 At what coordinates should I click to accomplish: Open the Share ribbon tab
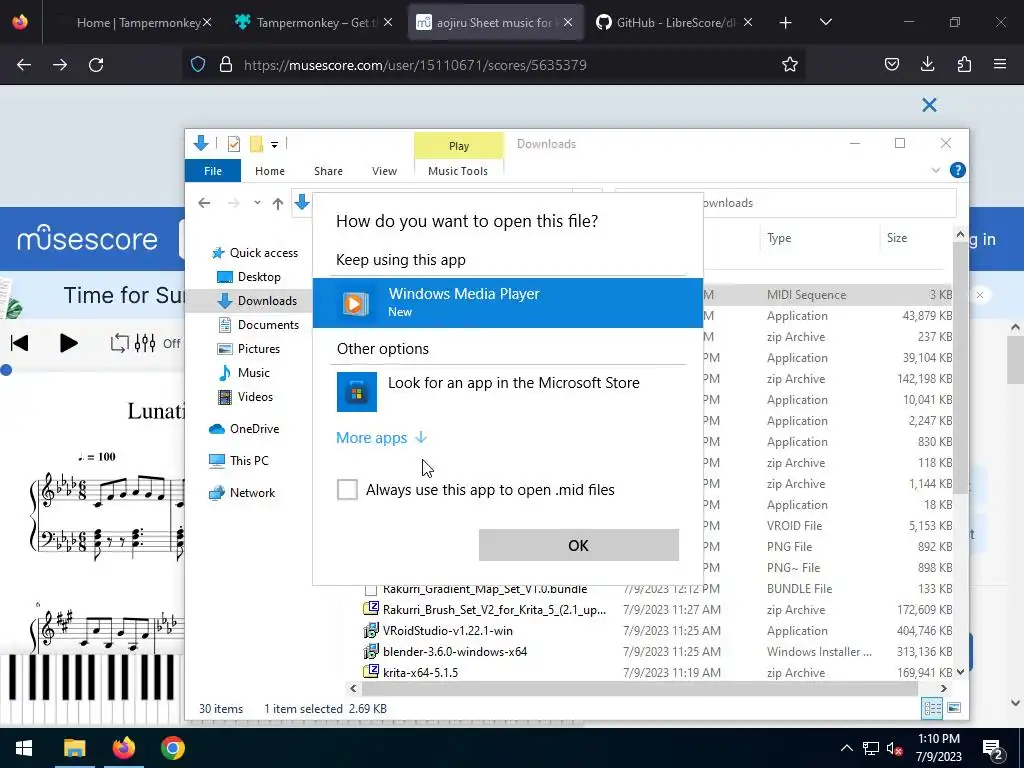tap(328, 170)
